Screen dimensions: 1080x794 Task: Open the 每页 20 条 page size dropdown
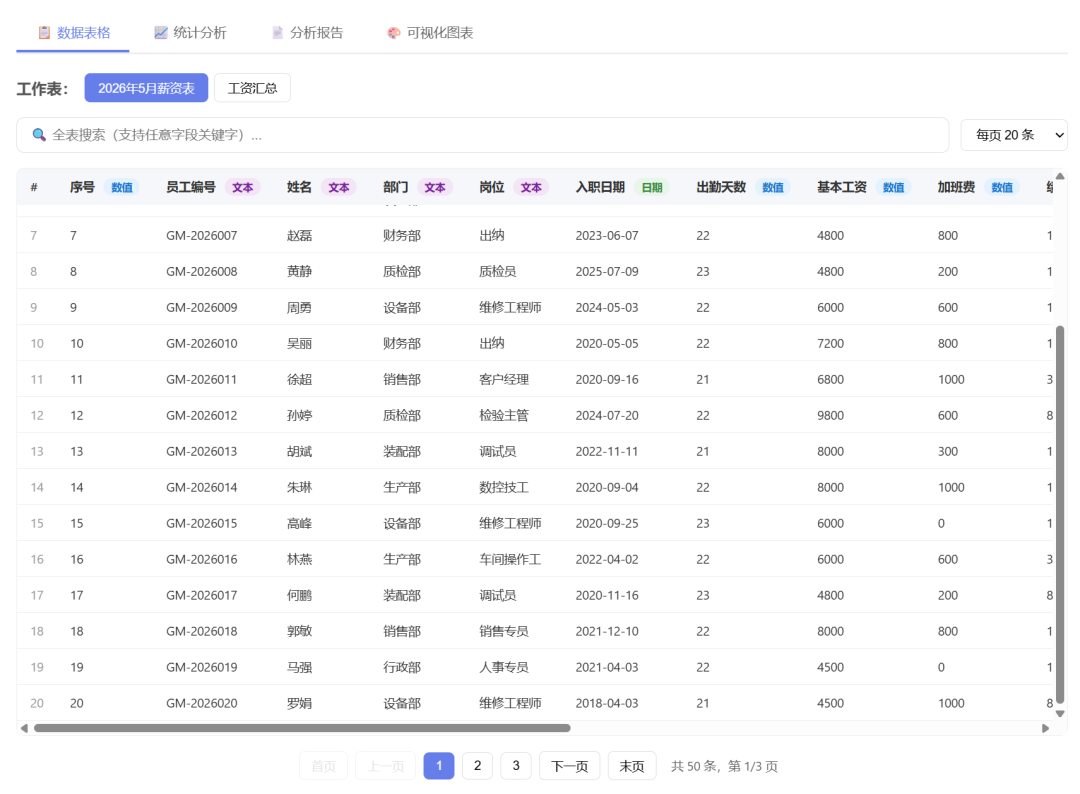[1013, 135]
